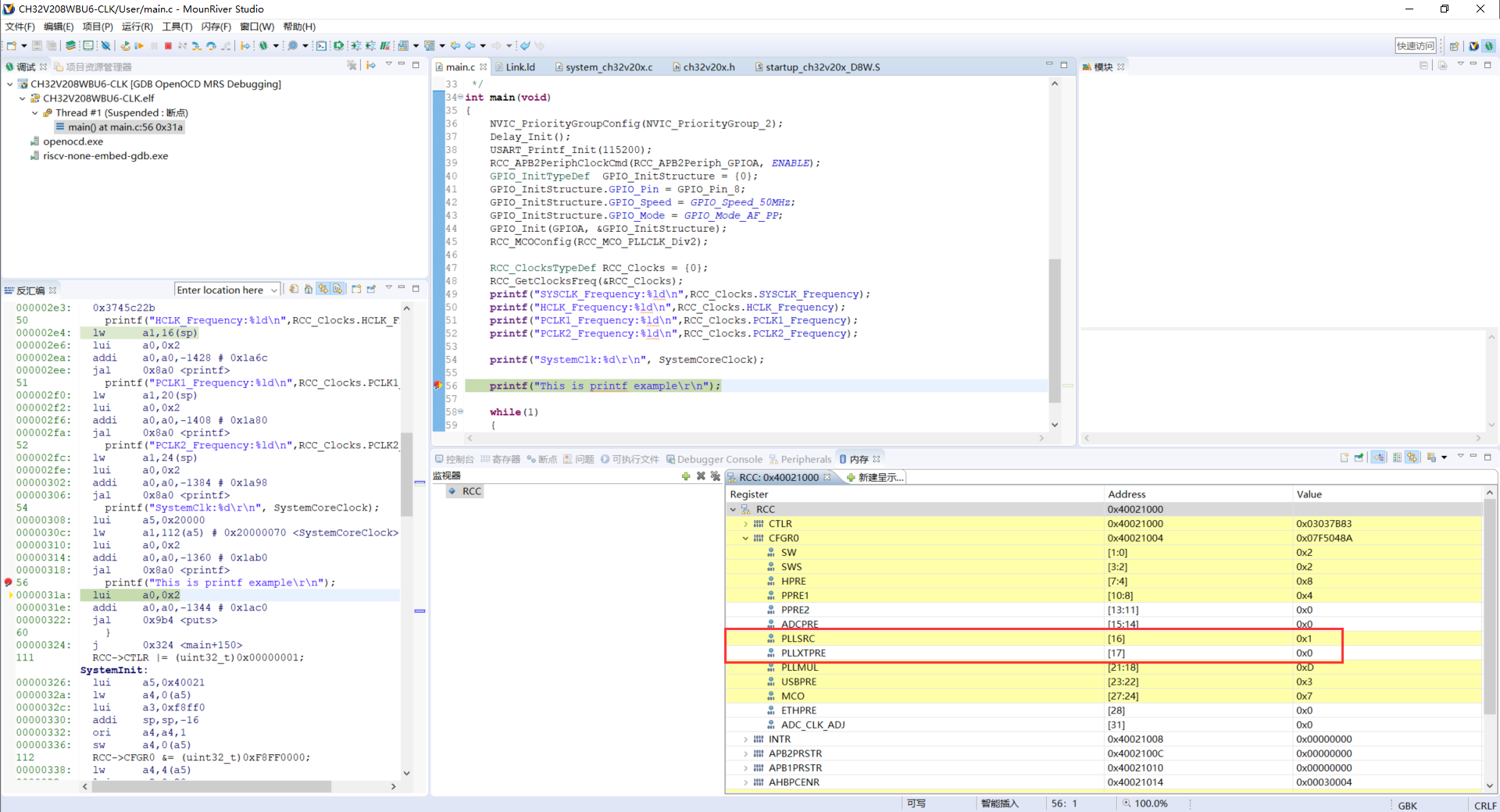The width and height of the screenshot is (1500, 812).
Task: Select the RCC monitor entry
Action: pyautogui.click(x=466, y=491)
